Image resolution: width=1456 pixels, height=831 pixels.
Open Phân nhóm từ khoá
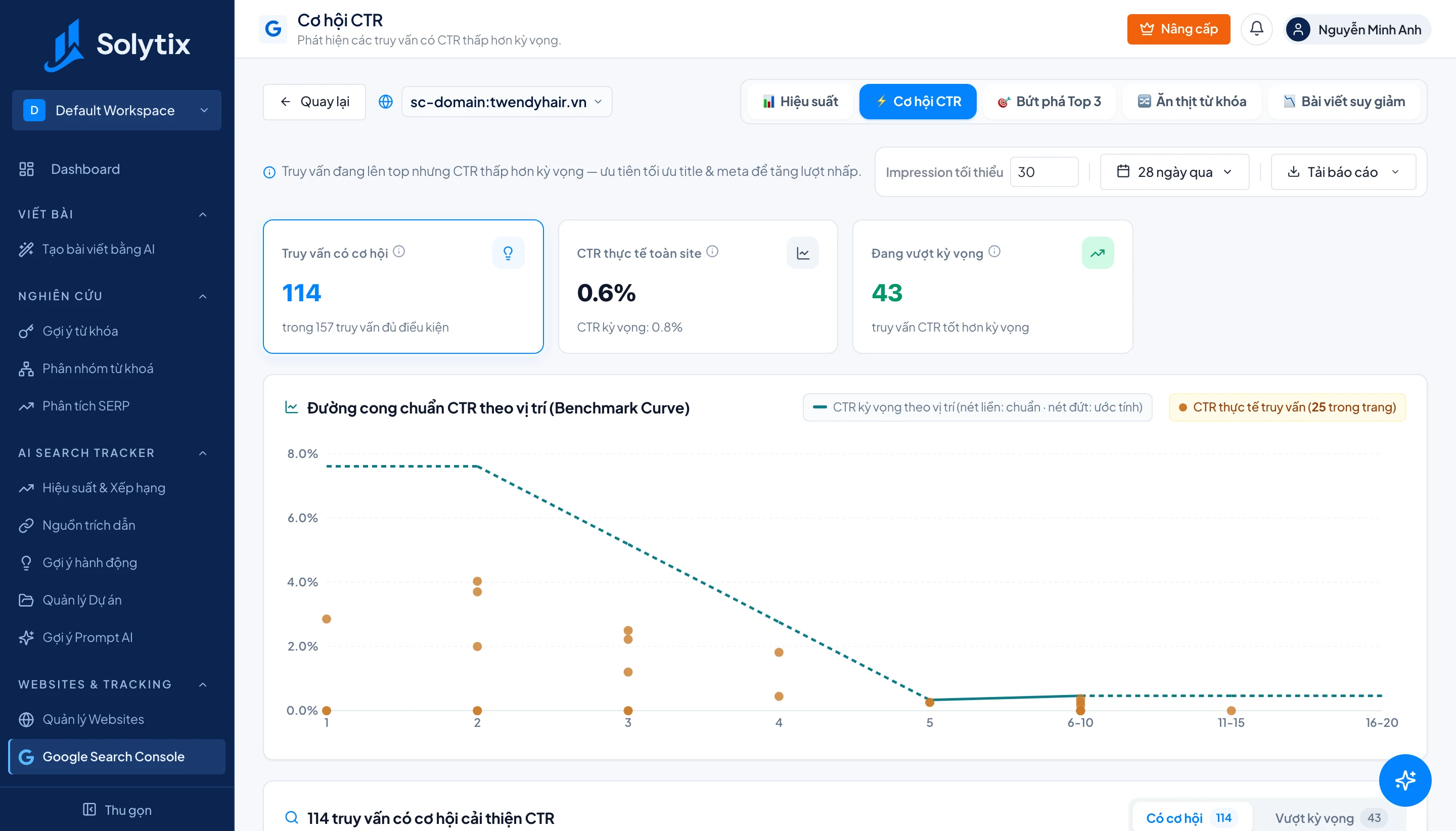(x=116, y=368)
